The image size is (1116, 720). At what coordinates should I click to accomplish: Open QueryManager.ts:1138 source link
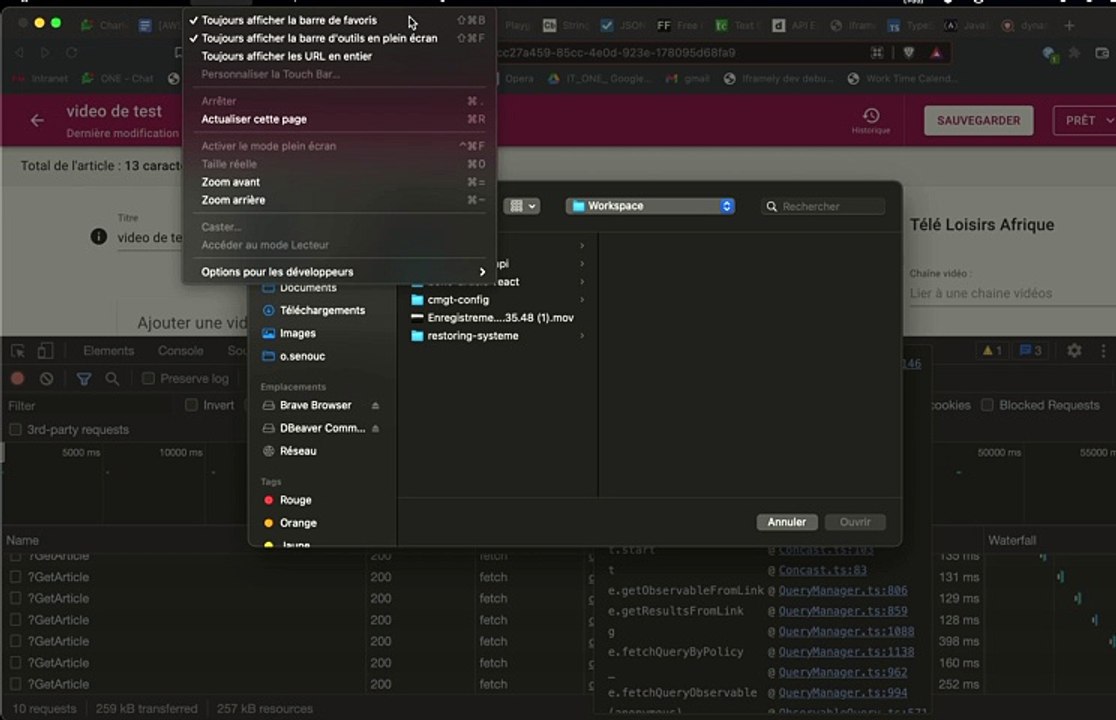pyautogui.click(x=846, y=652)
